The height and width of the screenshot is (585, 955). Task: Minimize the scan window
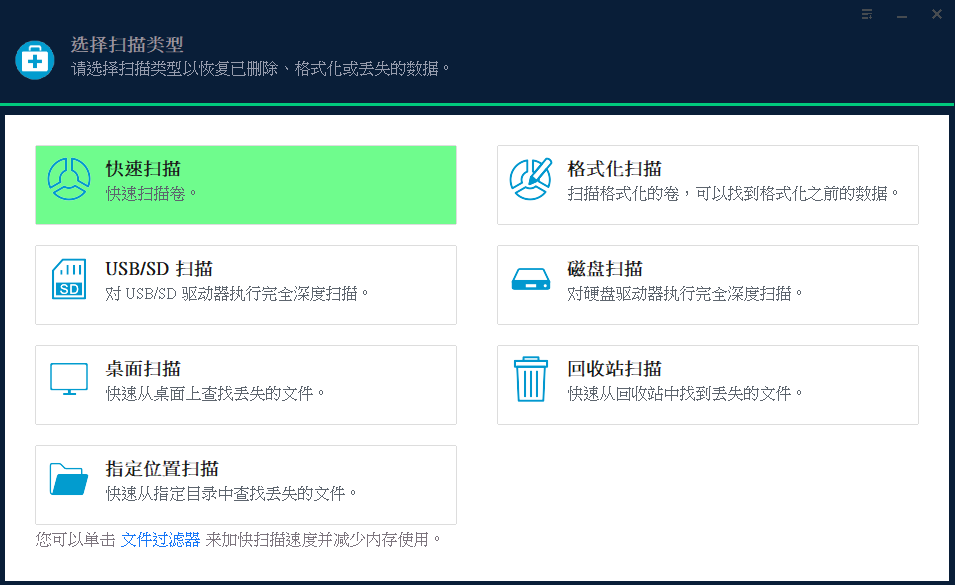[902, 15]
